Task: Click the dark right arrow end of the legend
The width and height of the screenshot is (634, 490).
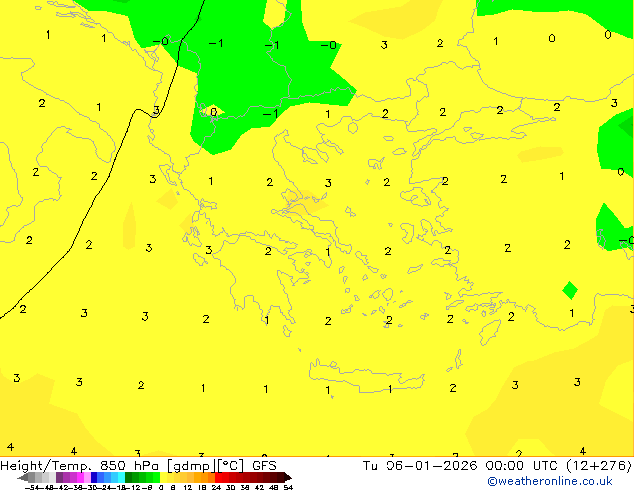Action: coord(288,477)
